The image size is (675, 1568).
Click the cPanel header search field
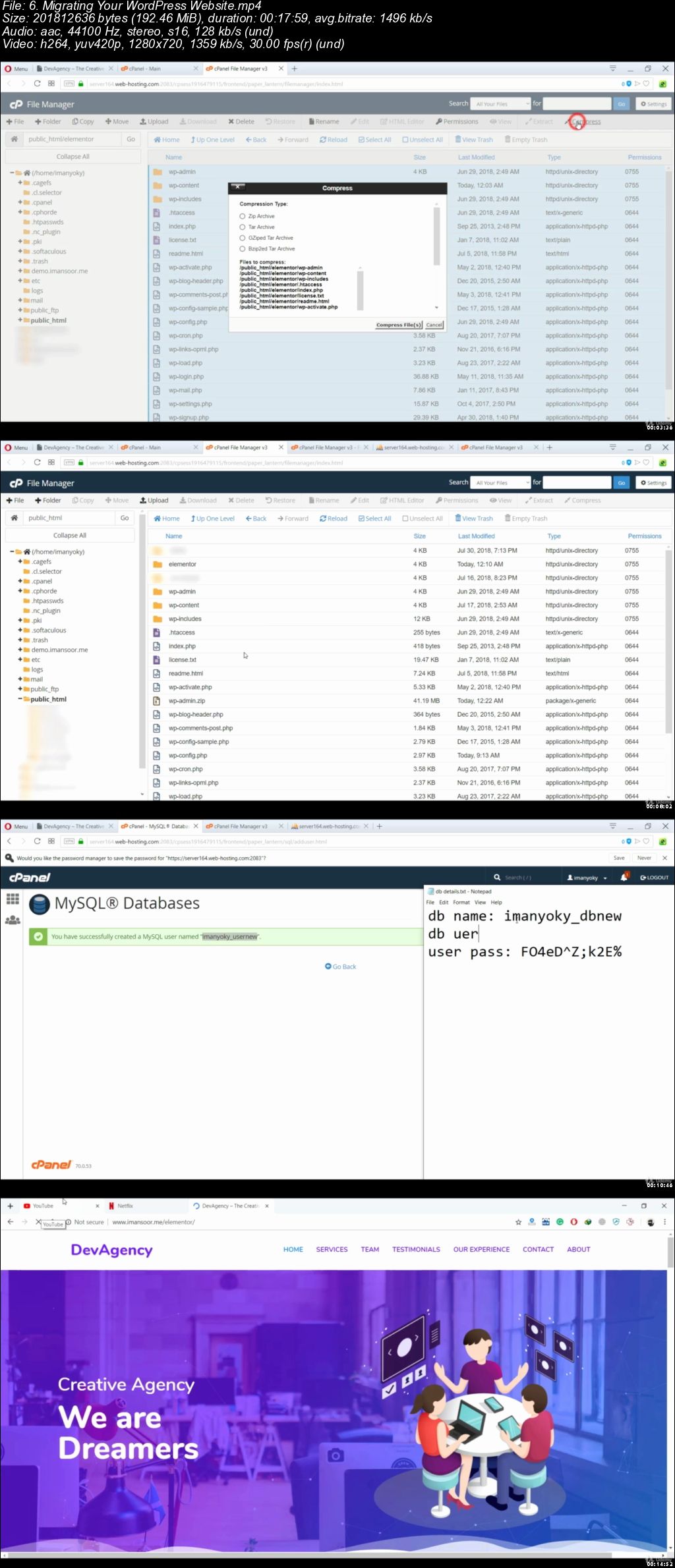tap(524, 878)
